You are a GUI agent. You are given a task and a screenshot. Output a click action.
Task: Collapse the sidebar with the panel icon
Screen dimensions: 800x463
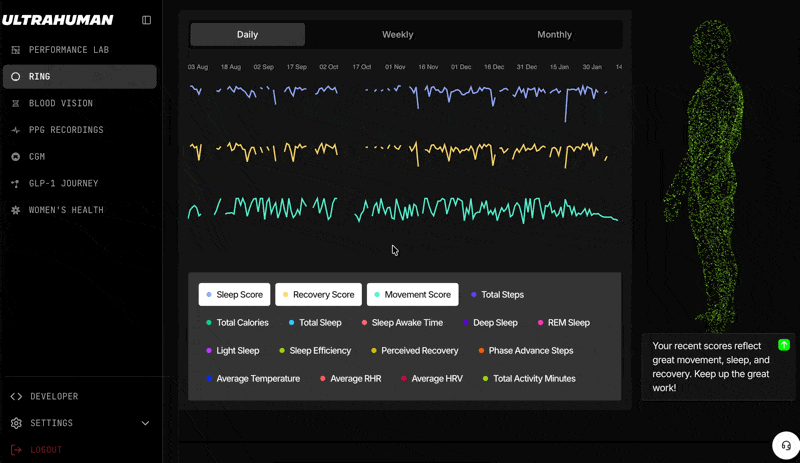tap(146, 20)
